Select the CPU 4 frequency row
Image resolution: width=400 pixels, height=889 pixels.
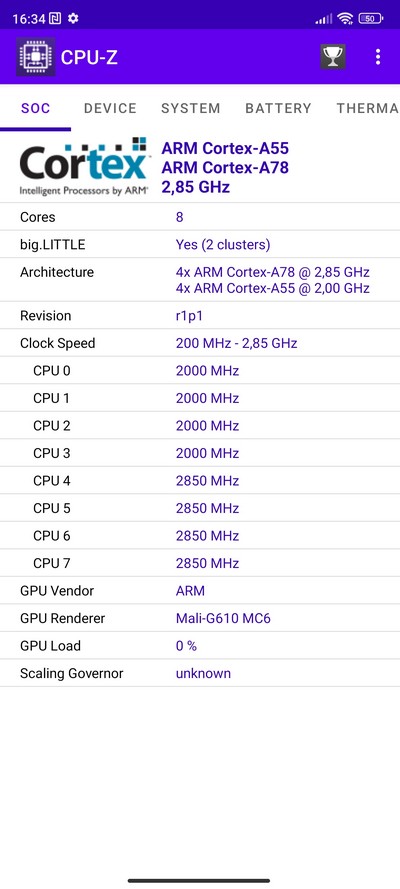click(200, 481)
